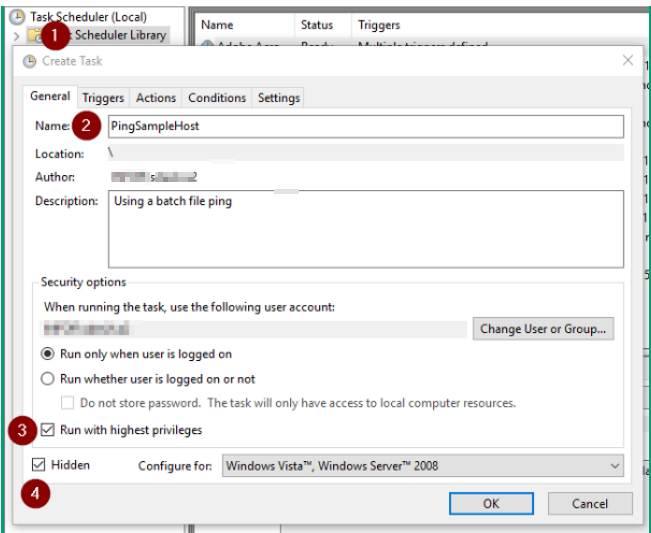Sort by the Name column header
The width and height of the screenshot is (651, 533).
[245, 25]
